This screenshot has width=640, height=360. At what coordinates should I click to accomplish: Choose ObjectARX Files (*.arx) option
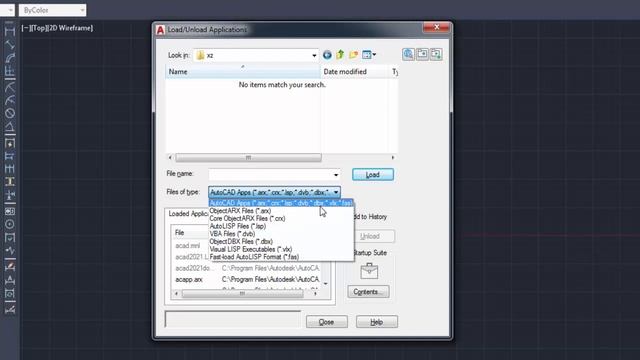240,211
